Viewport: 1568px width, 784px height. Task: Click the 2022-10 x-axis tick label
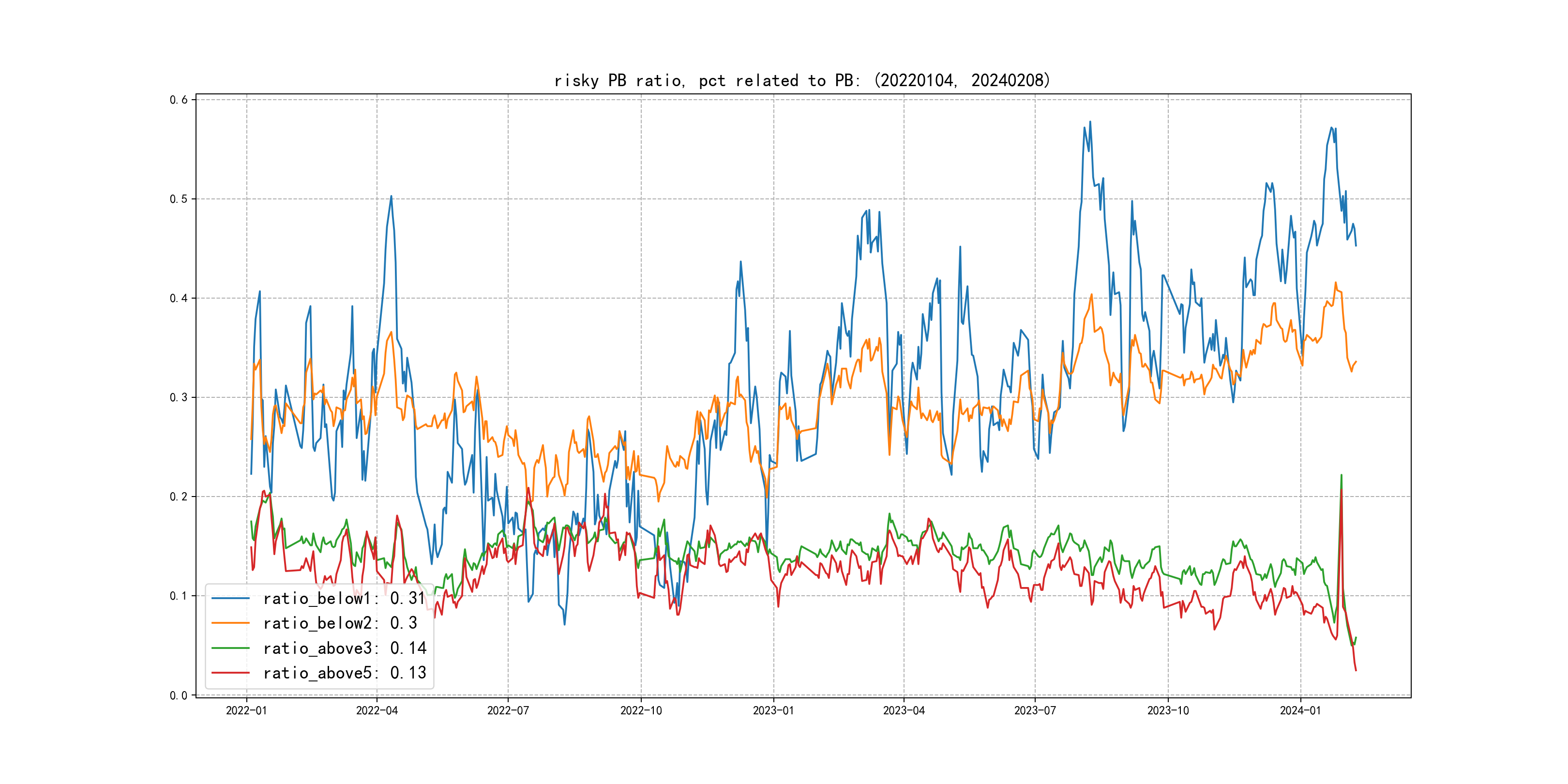click(x=641, y=710)
